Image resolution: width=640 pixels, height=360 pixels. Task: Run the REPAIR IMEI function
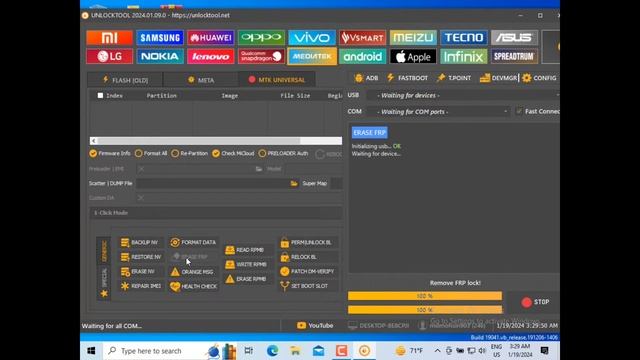coord(141,286)
